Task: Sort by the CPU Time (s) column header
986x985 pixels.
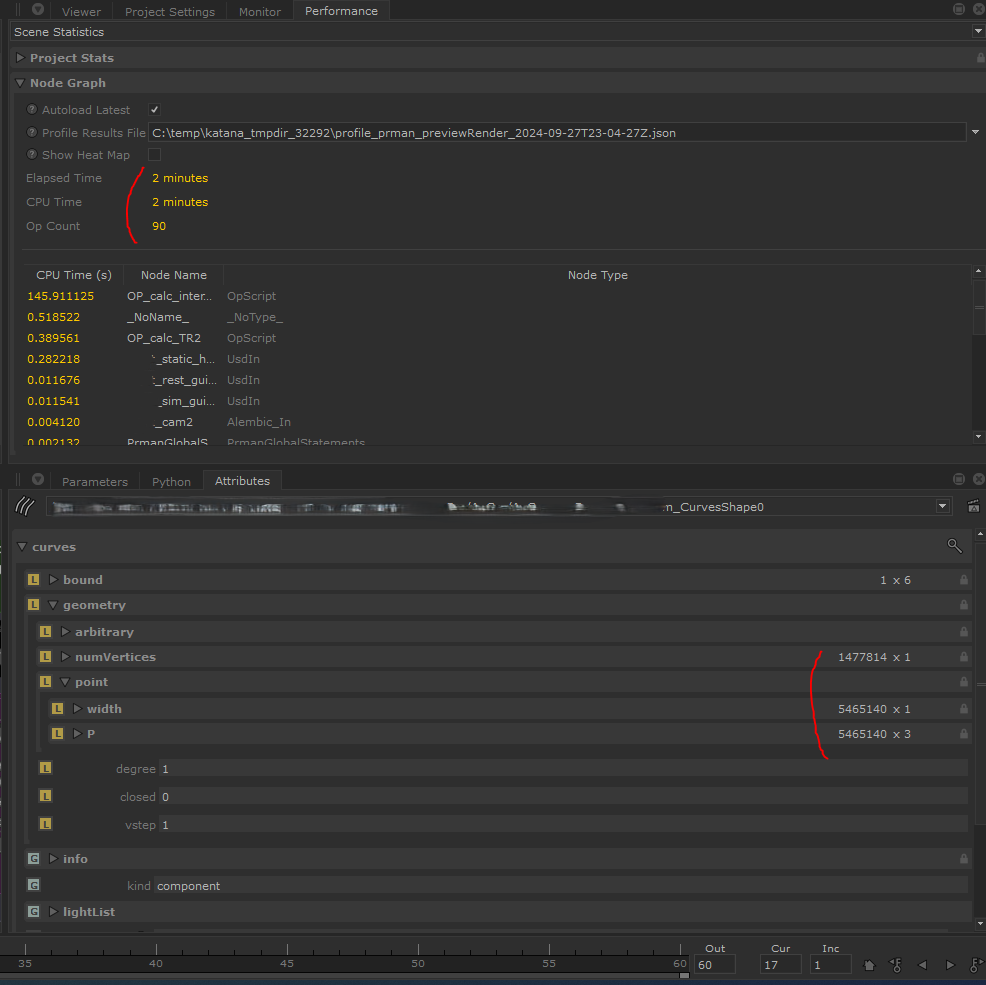Action: click(x=73, y=275)
